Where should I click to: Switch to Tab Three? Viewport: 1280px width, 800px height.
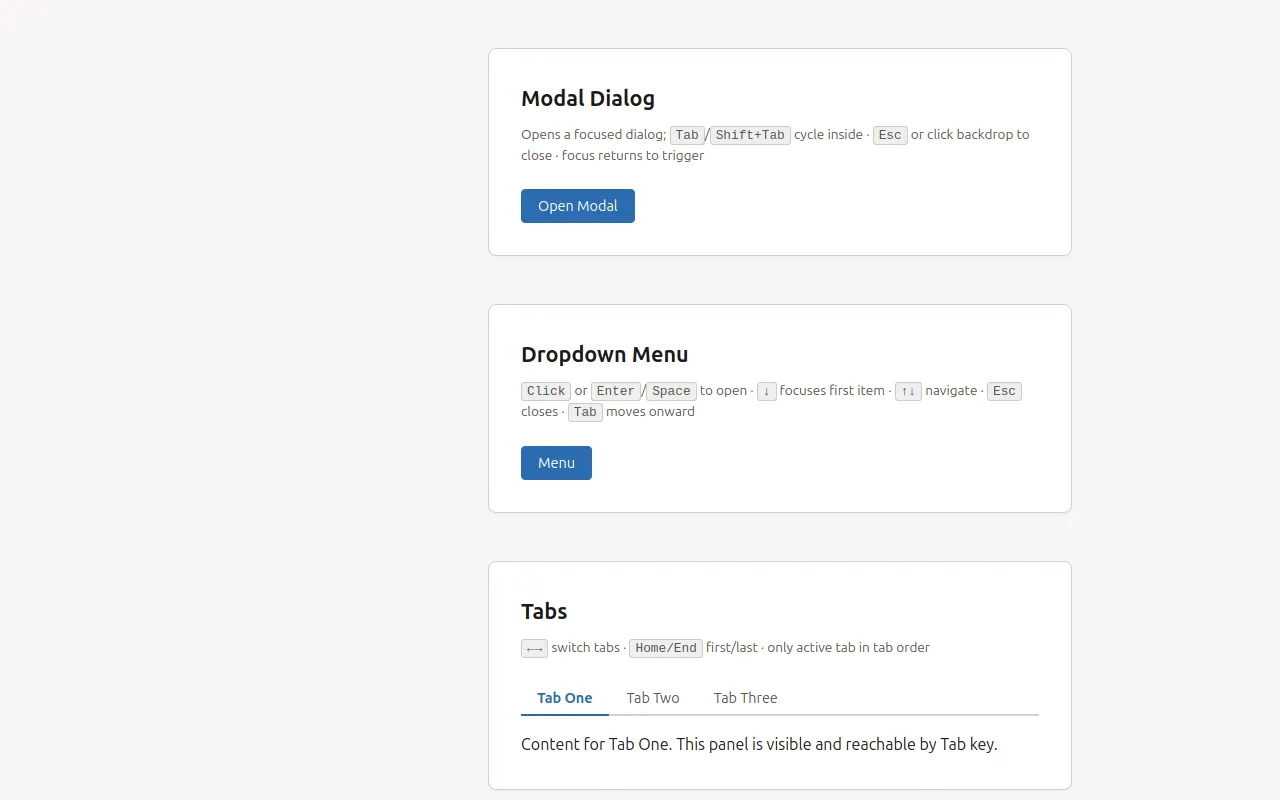[x=745, y=698]
